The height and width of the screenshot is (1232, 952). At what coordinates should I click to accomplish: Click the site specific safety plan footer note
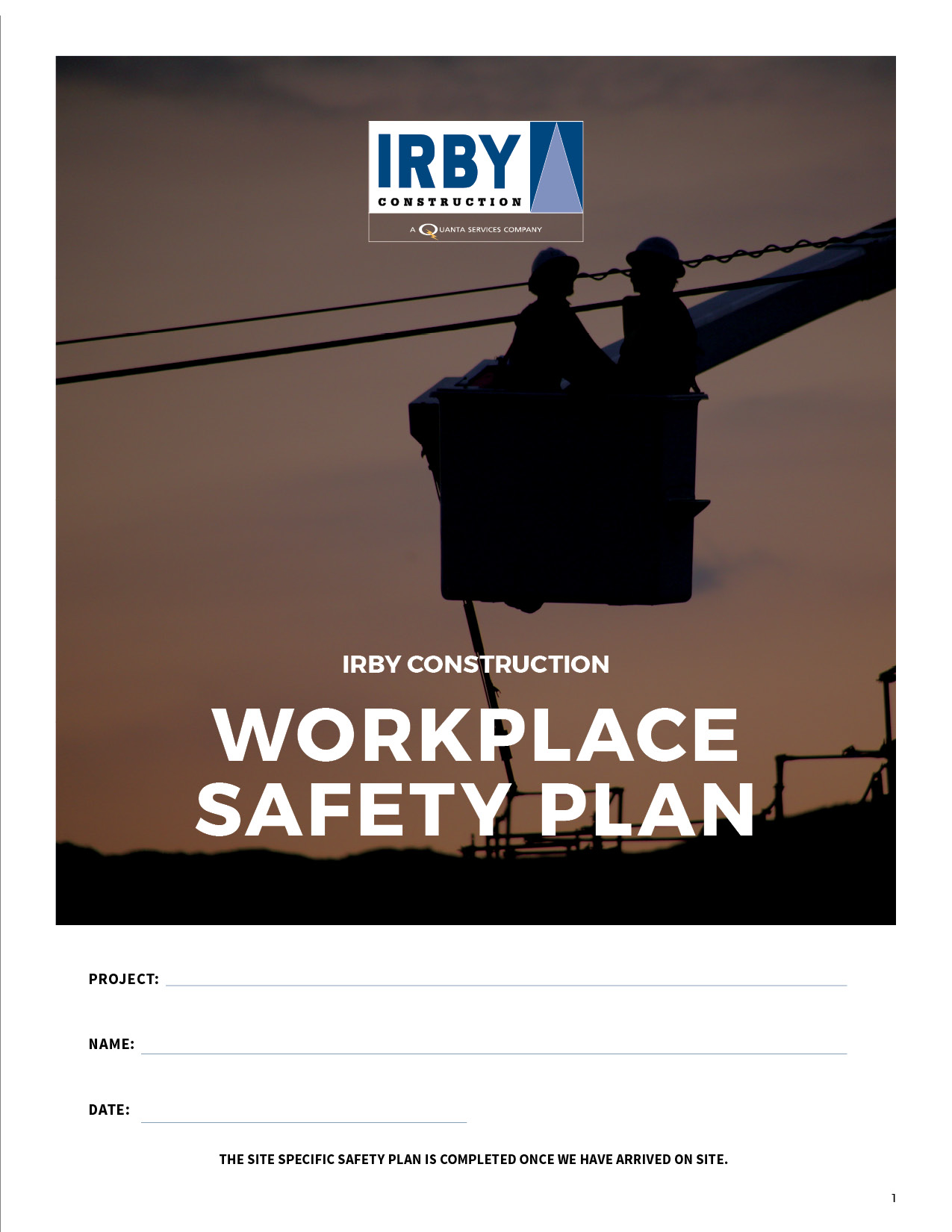(473, 1160)
